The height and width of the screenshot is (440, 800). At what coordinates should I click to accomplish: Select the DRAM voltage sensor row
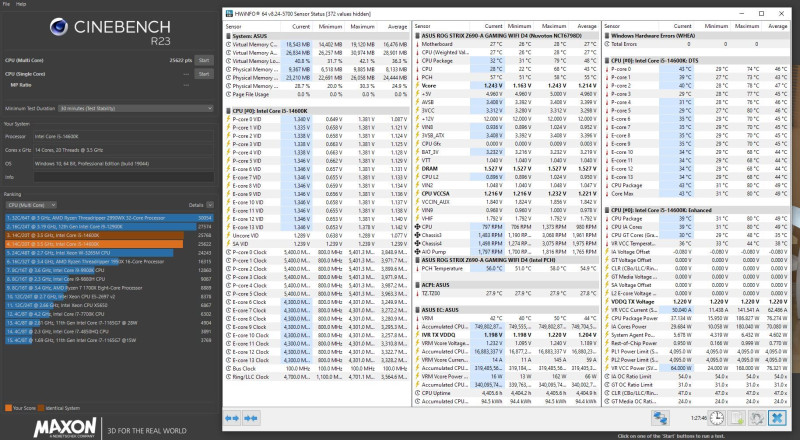(x=506, y=168)
